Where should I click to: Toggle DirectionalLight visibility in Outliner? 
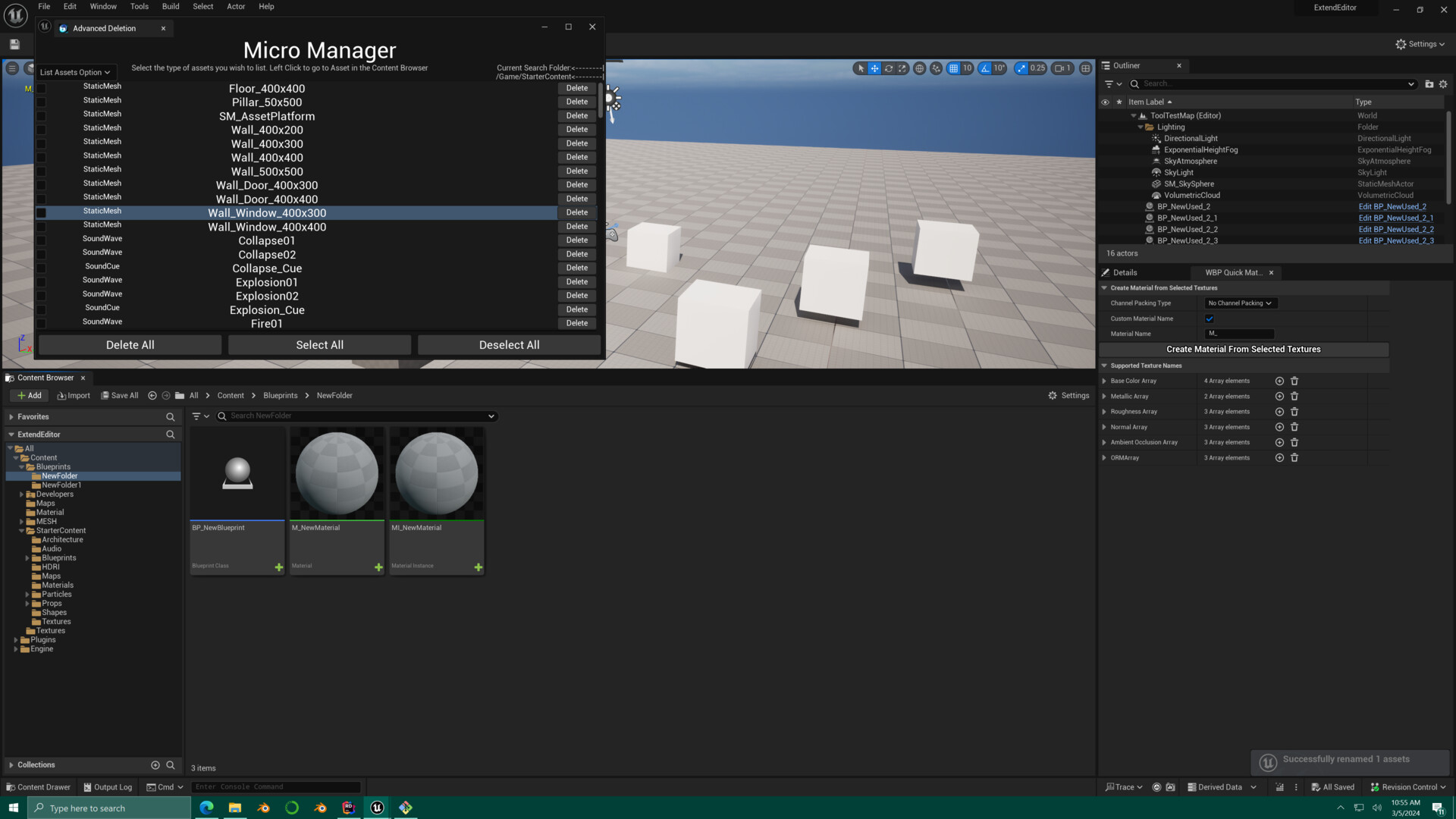pos(1105,138)
